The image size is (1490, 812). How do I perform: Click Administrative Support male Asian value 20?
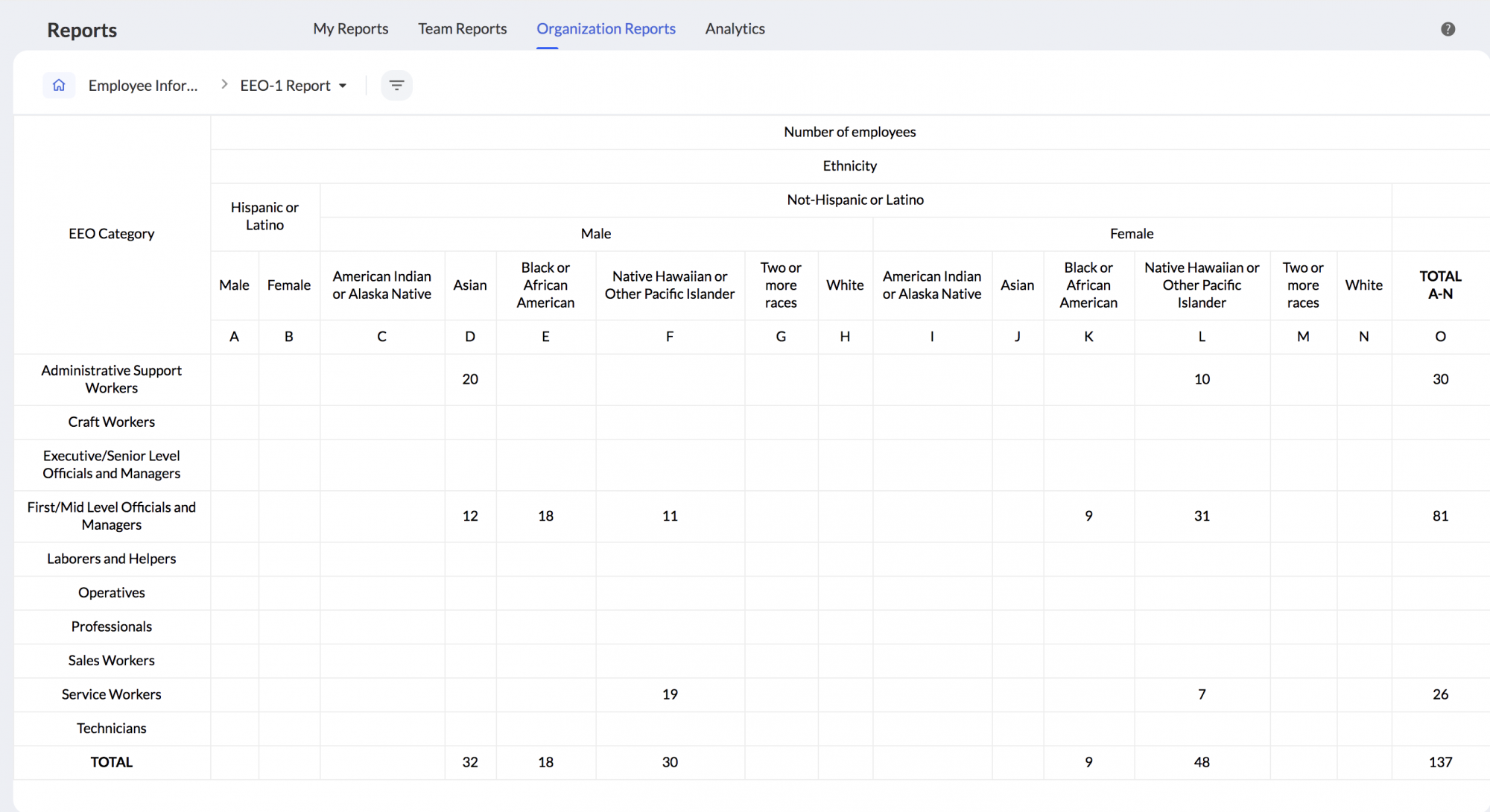coord(470,379)
